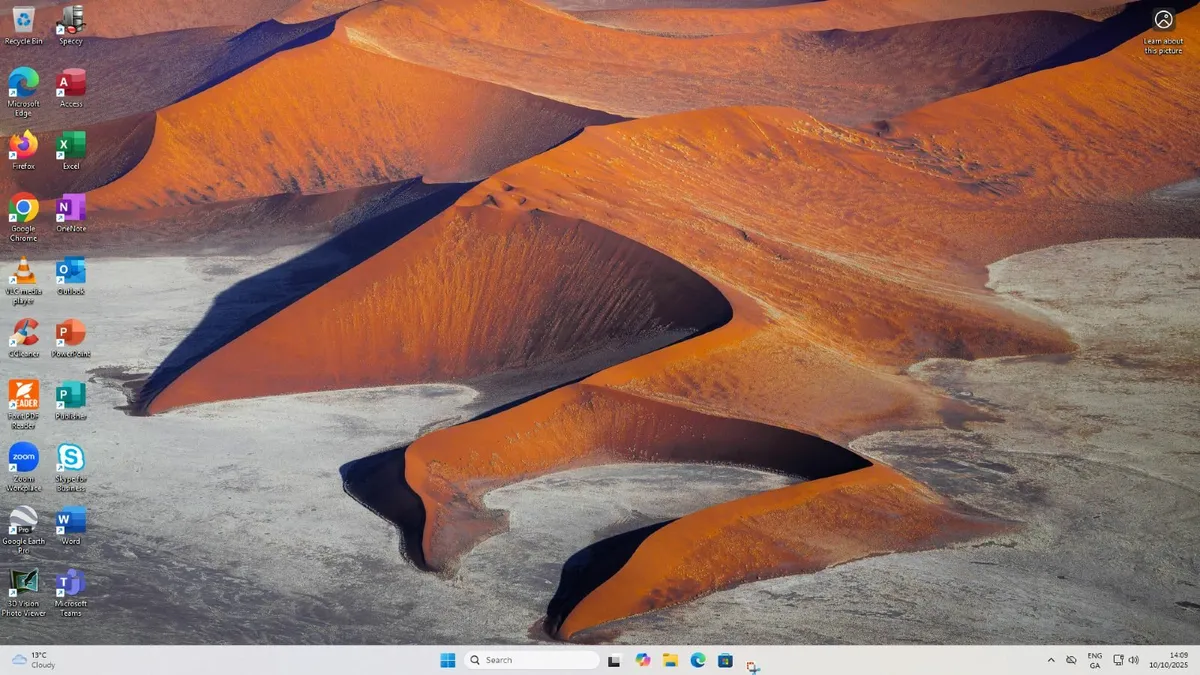1200x675 pixels.
Task: Expand the hidden icons in system tray
Action: (x=1051, y=660)
